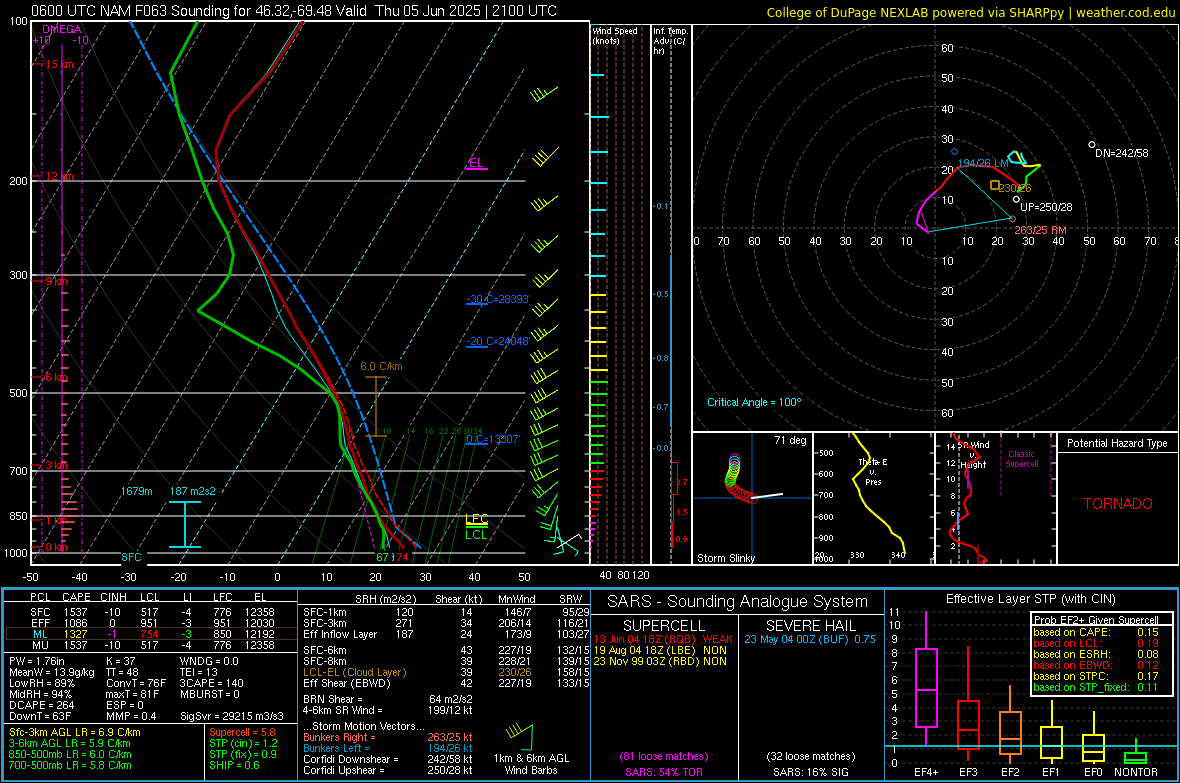Click the 'SARS - Sounding Analogue System' heading

(738, 602)
